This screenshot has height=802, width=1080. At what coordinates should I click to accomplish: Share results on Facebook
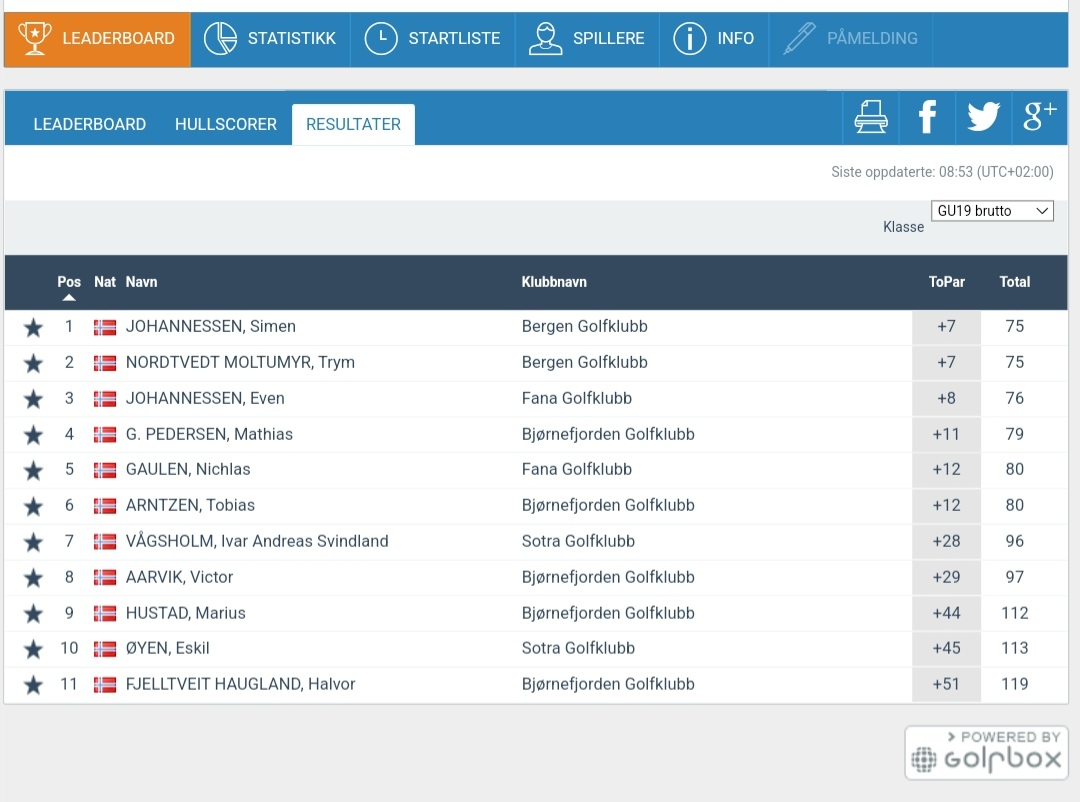(927, 117)
